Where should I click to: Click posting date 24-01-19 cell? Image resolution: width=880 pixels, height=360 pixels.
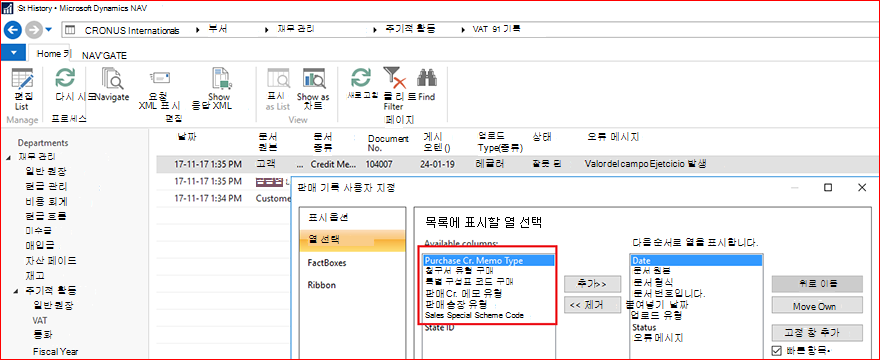click(437, 165)
